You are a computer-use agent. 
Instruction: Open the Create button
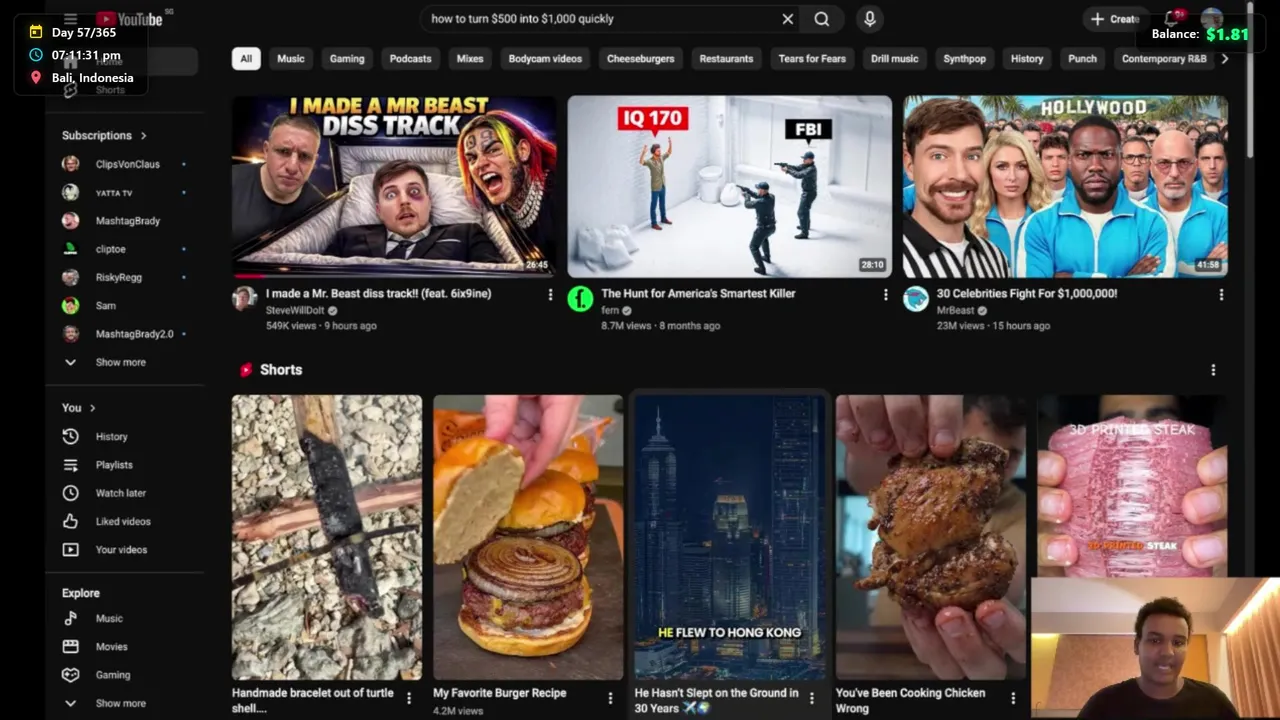[1113, 19]
